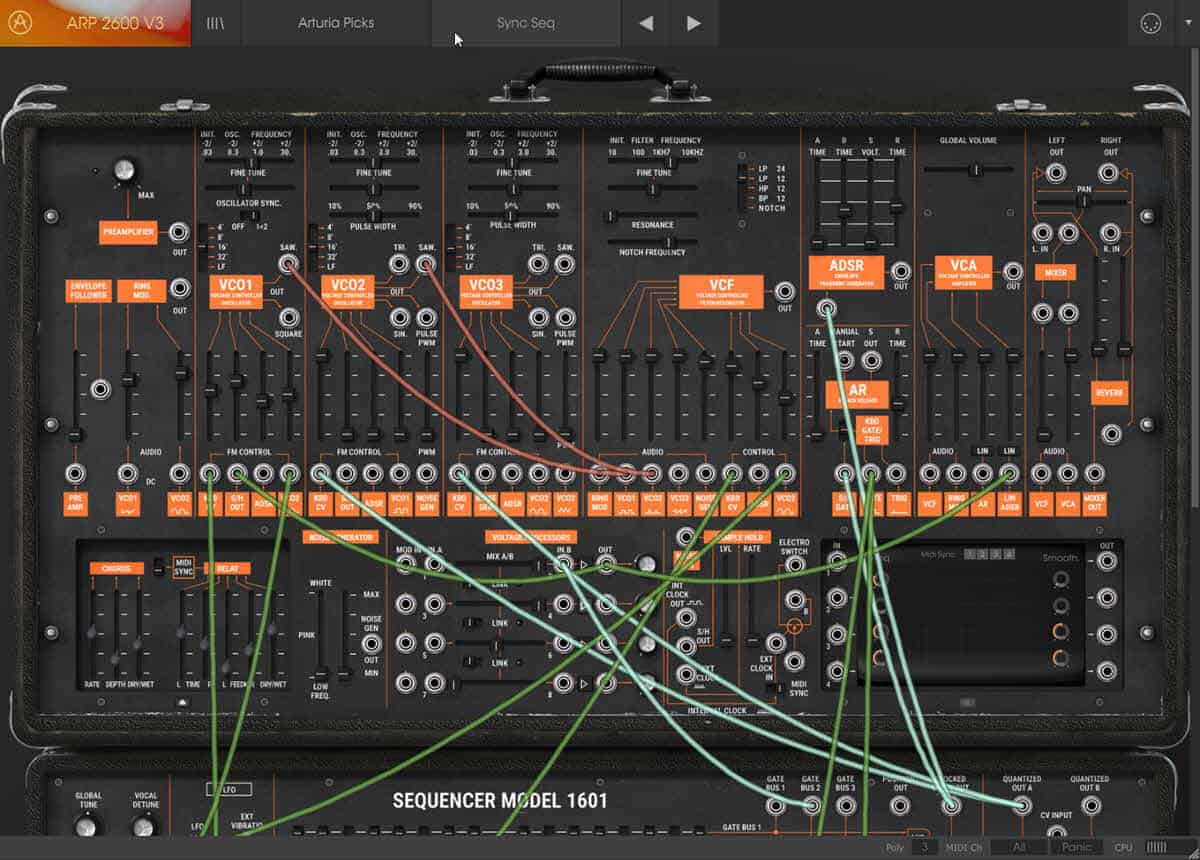Load the next preset with right arrow
Image resolution: width=1200 pixels, height=860 pixels.
(693, 23)
